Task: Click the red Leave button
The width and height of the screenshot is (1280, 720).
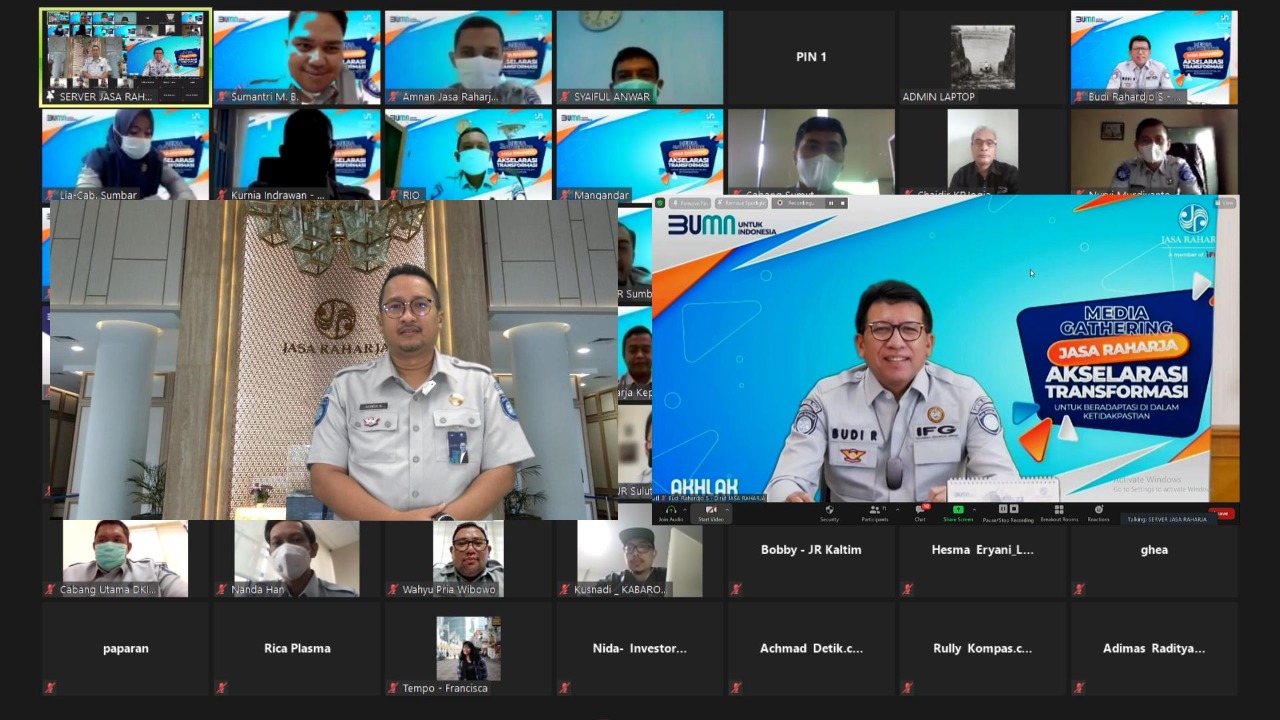Action: 1221,513
